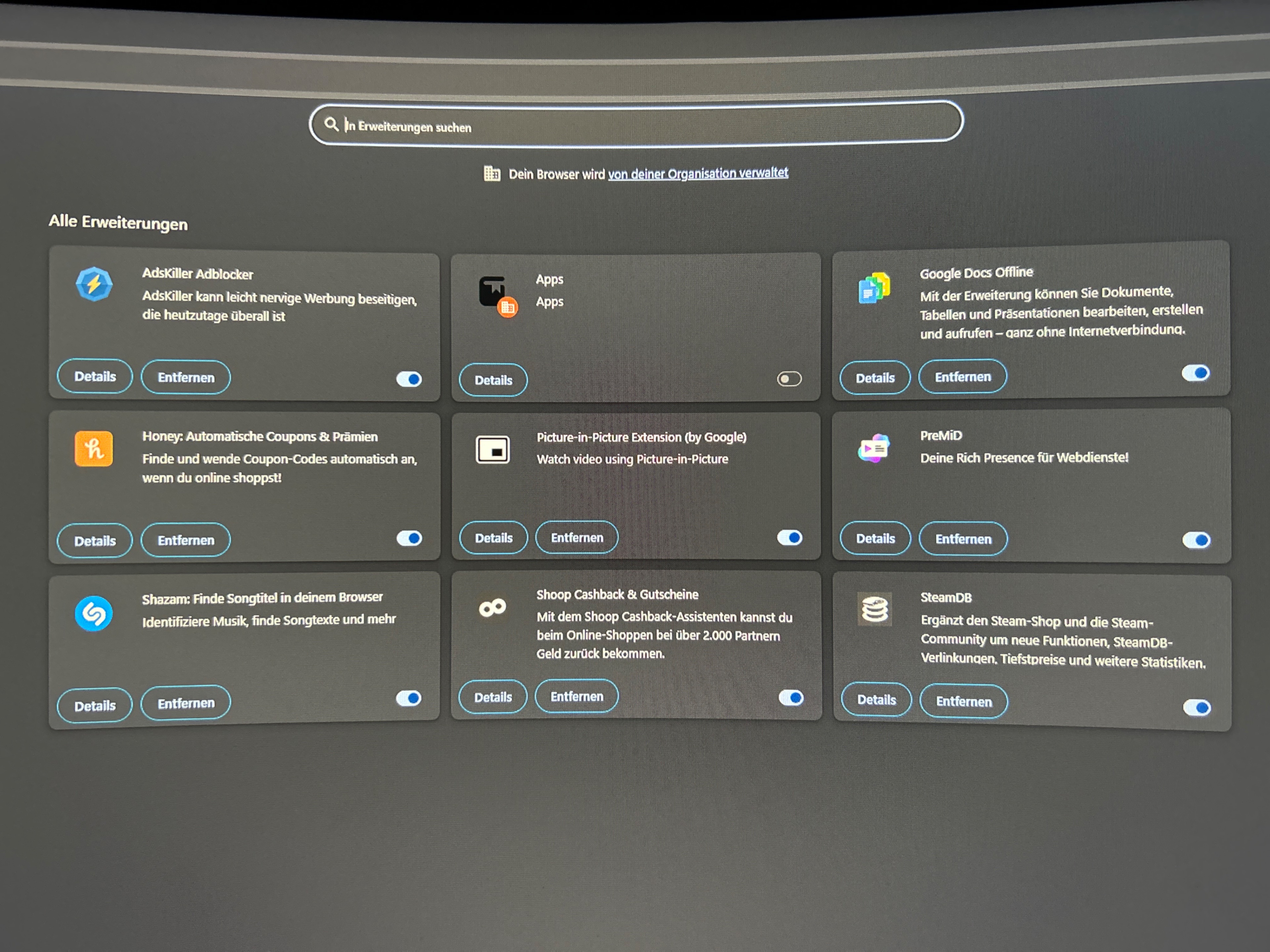Viewport: 1270px width, 952px height.
Task: Click the Google Docs Offline icon
Action: point(874,288)
